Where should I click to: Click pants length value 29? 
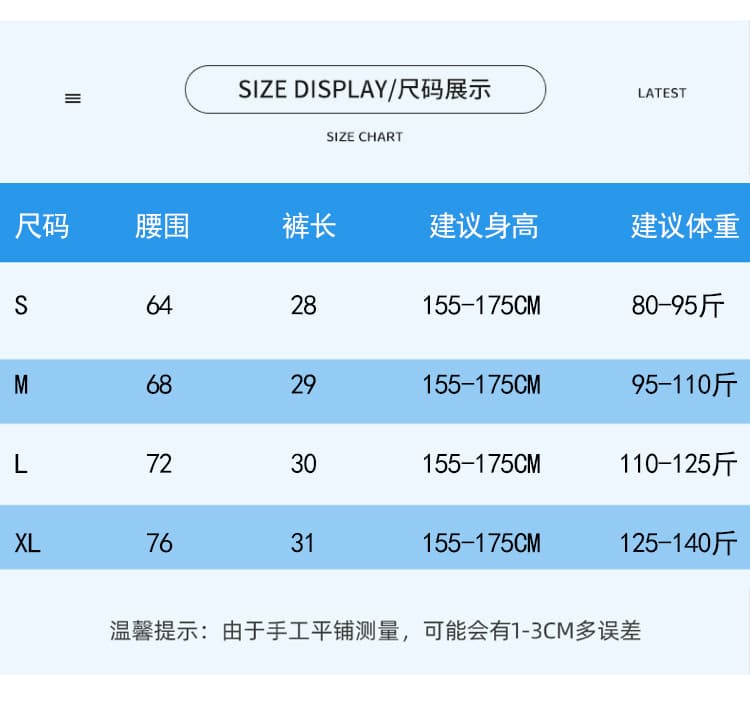(303, 385)
